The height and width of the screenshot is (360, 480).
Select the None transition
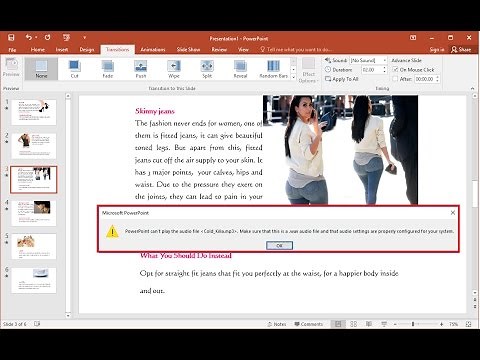pos(41,69)
